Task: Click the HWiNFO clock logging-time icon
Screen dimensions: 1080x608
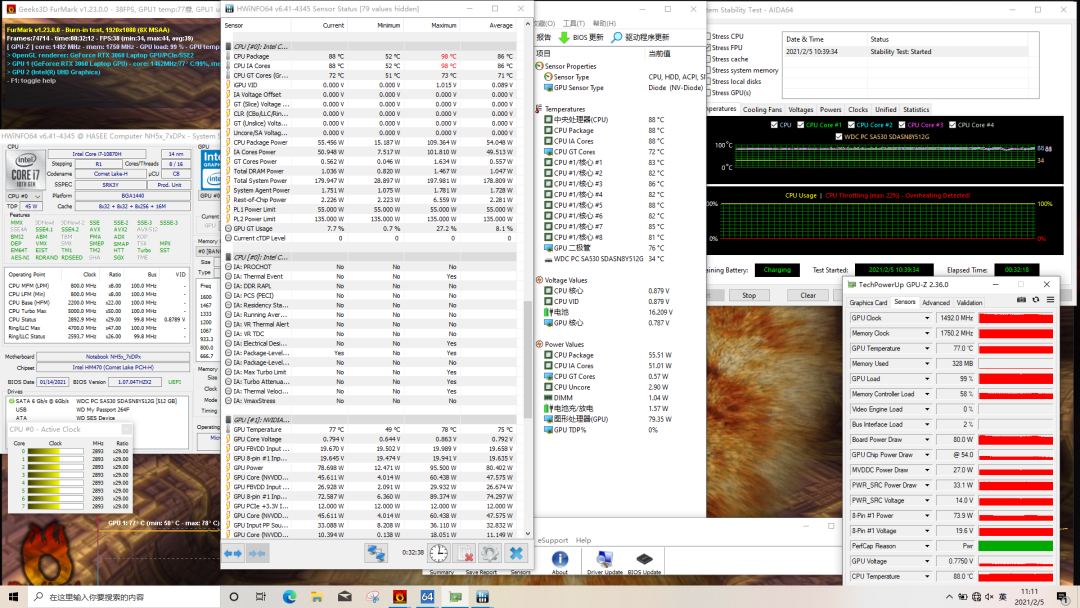Action: [441, 553]
